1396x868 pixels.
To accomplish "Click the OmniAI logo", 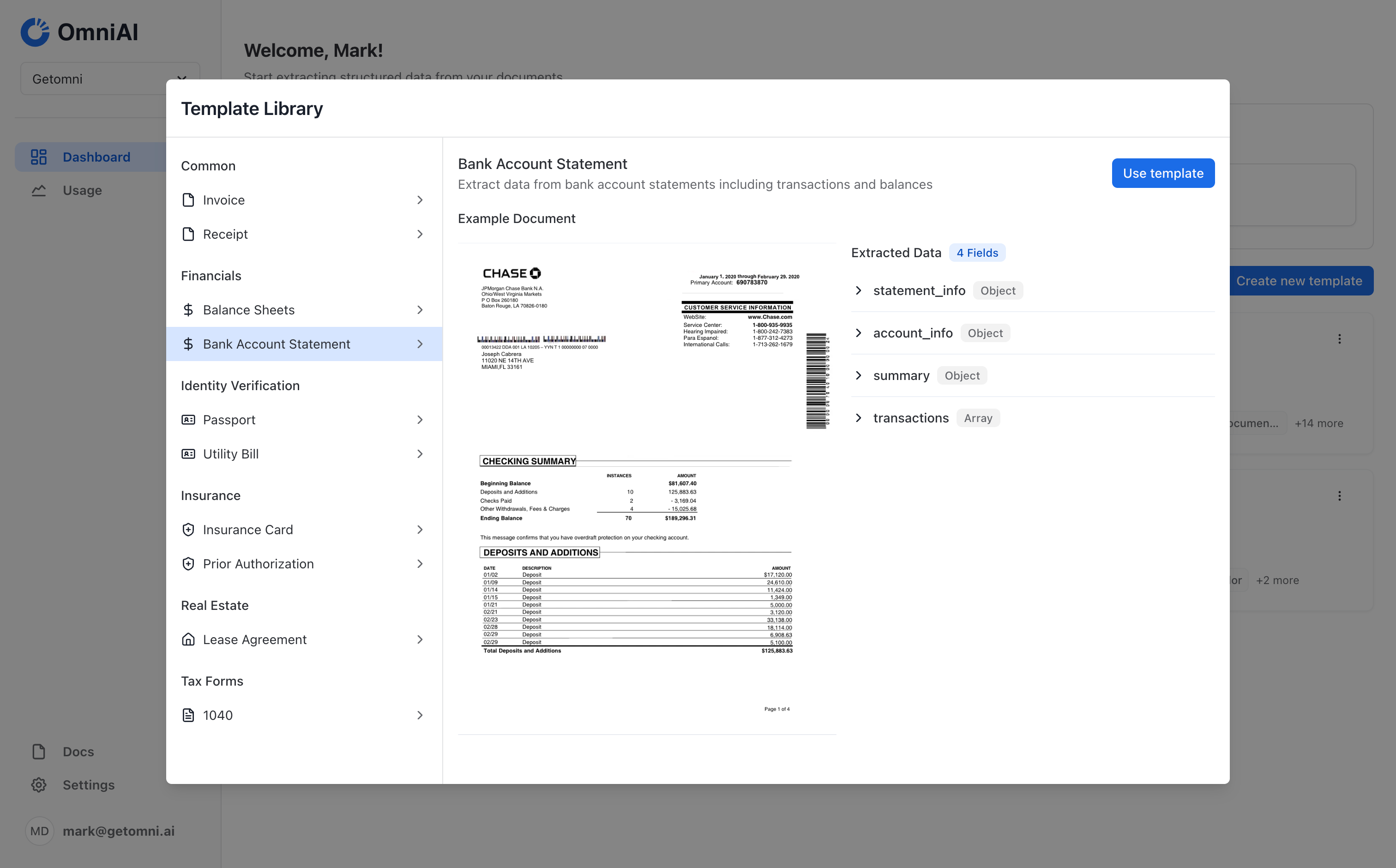I will tap(36, 31).
